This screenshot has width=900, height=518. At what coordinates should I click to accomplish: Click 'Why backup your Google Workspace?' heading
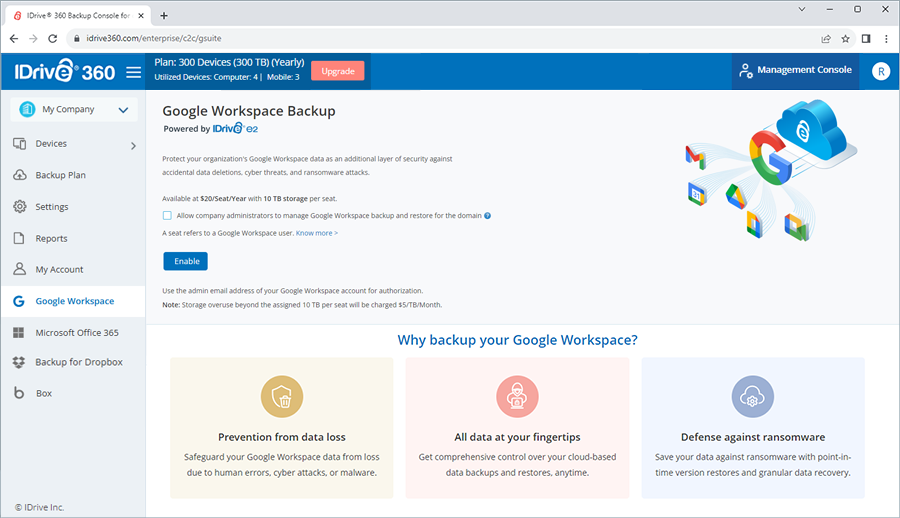click(x=517, y=340)
